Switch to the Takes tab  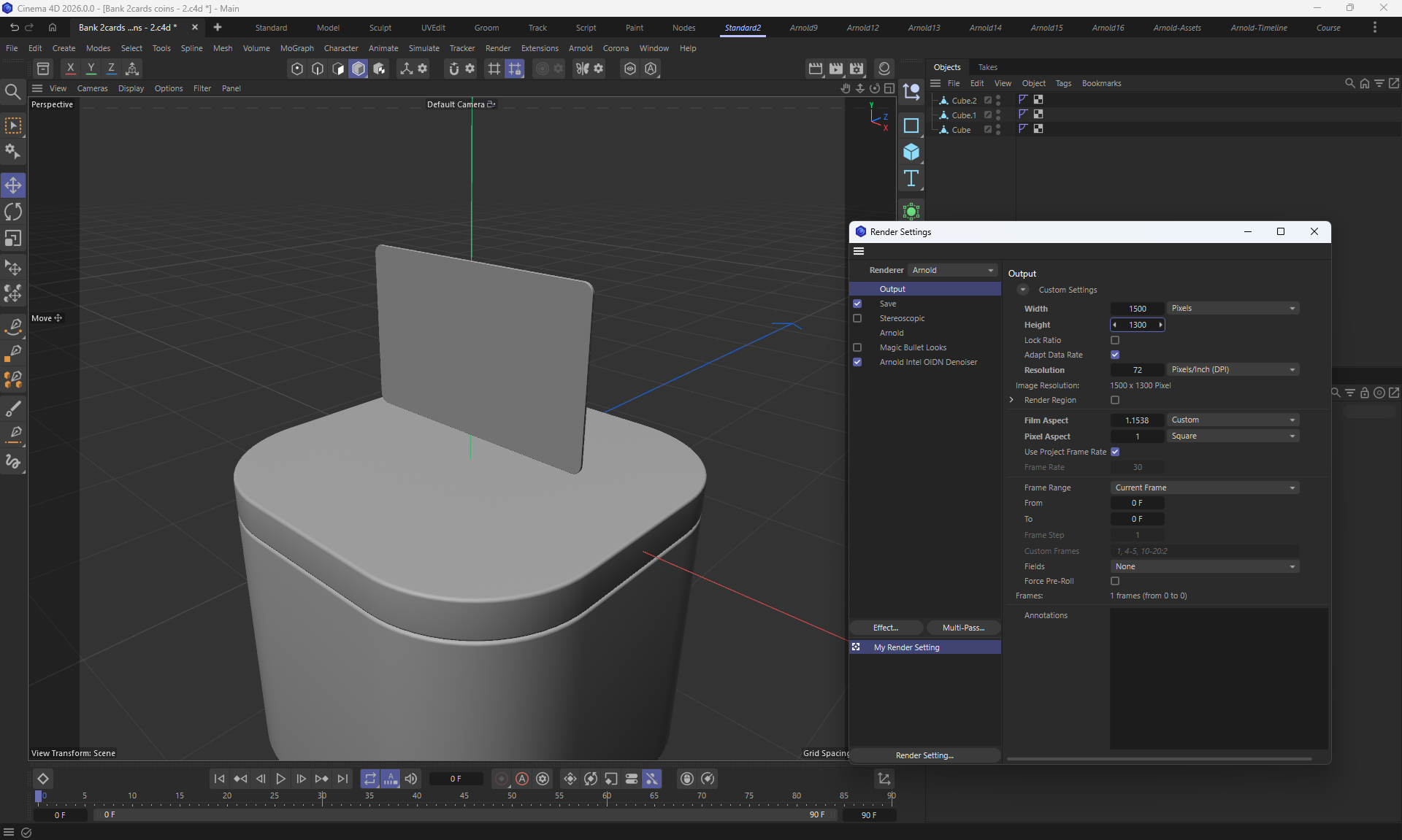[x=987, y=67]
